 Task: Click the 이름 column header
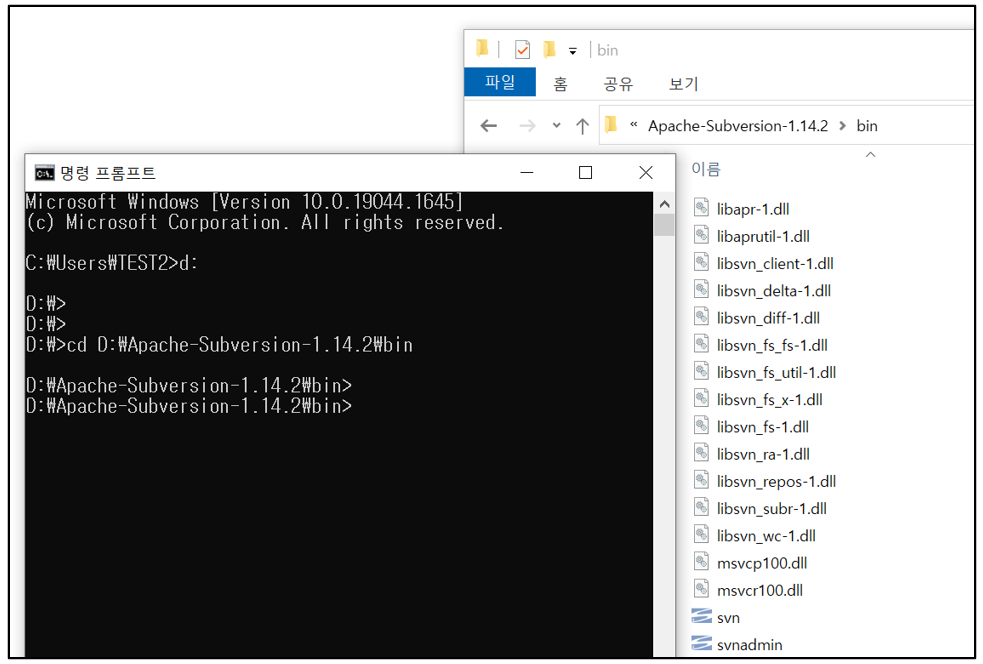706,169
